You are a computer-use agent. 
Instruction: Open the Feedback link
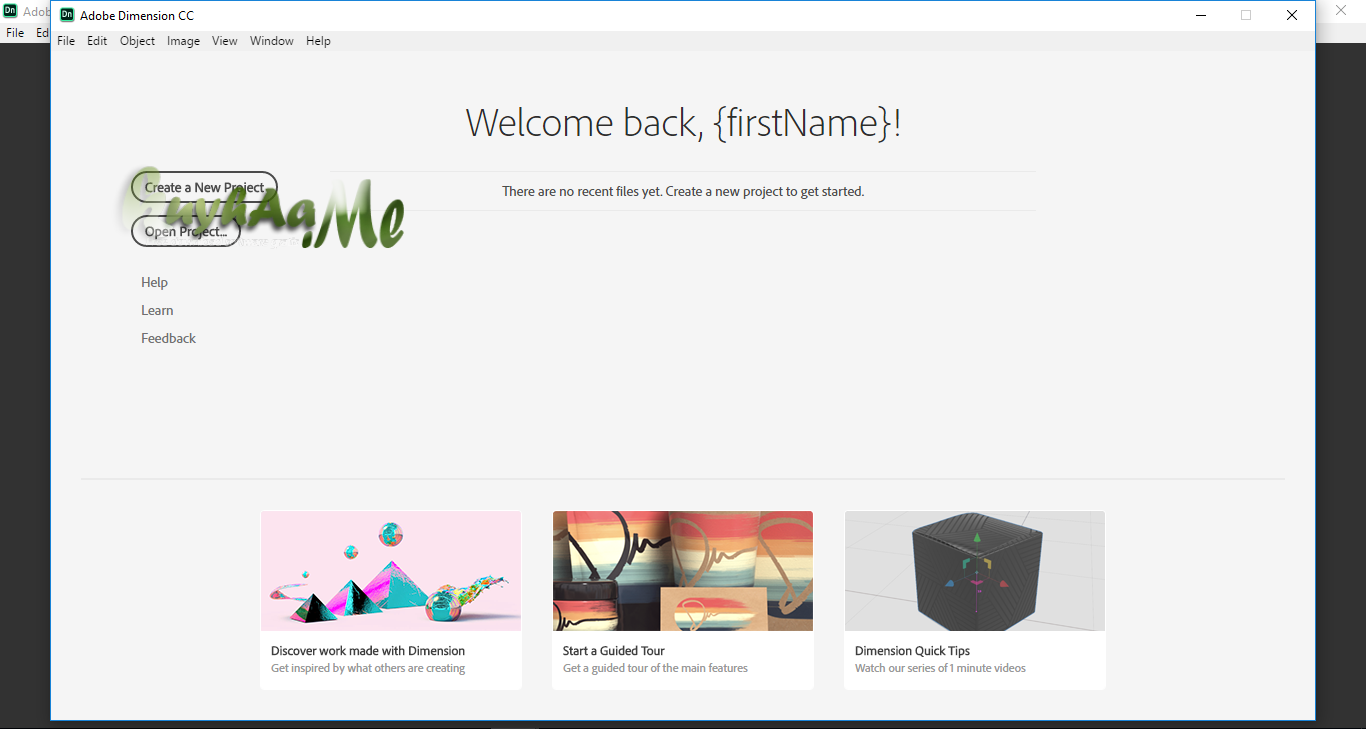pyautogui.click(x=168, y=338)
